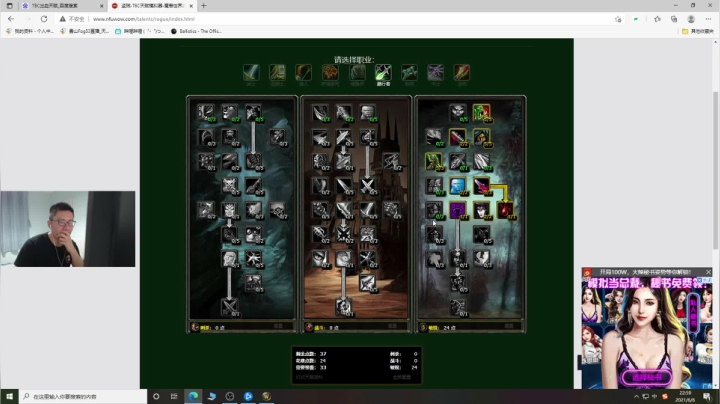Click Camouflage hooded figure talent
This screenshot has width=720, height=404.
point(481,136)
